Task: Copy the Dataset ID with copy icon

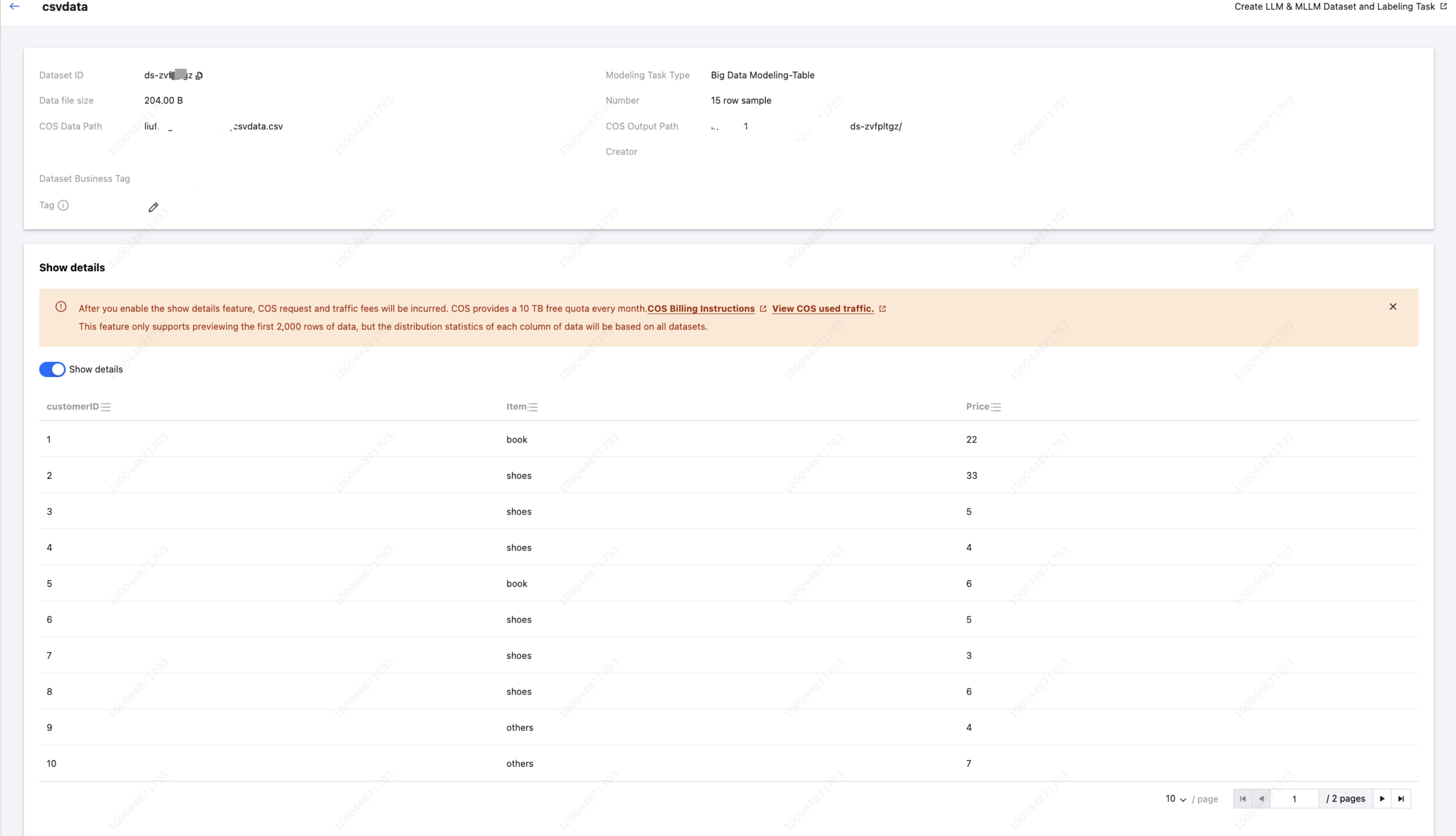Action: (199, 75)
